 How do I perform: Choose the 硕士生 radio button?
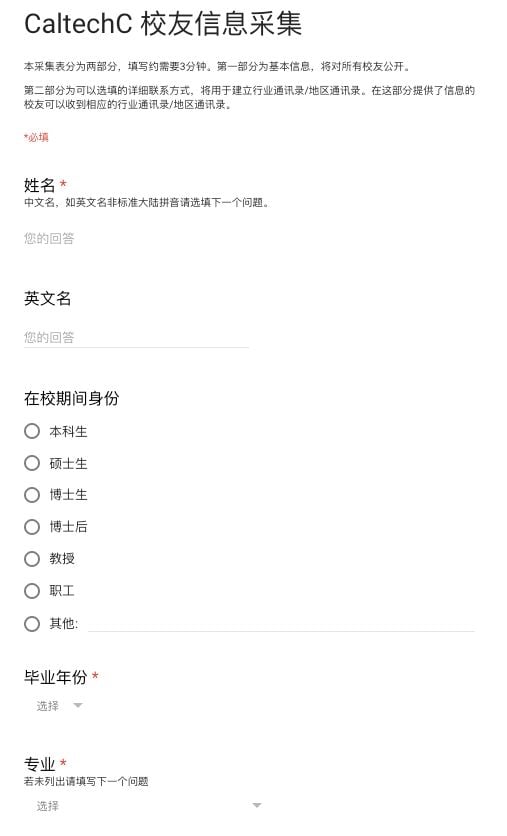point(32,463)
